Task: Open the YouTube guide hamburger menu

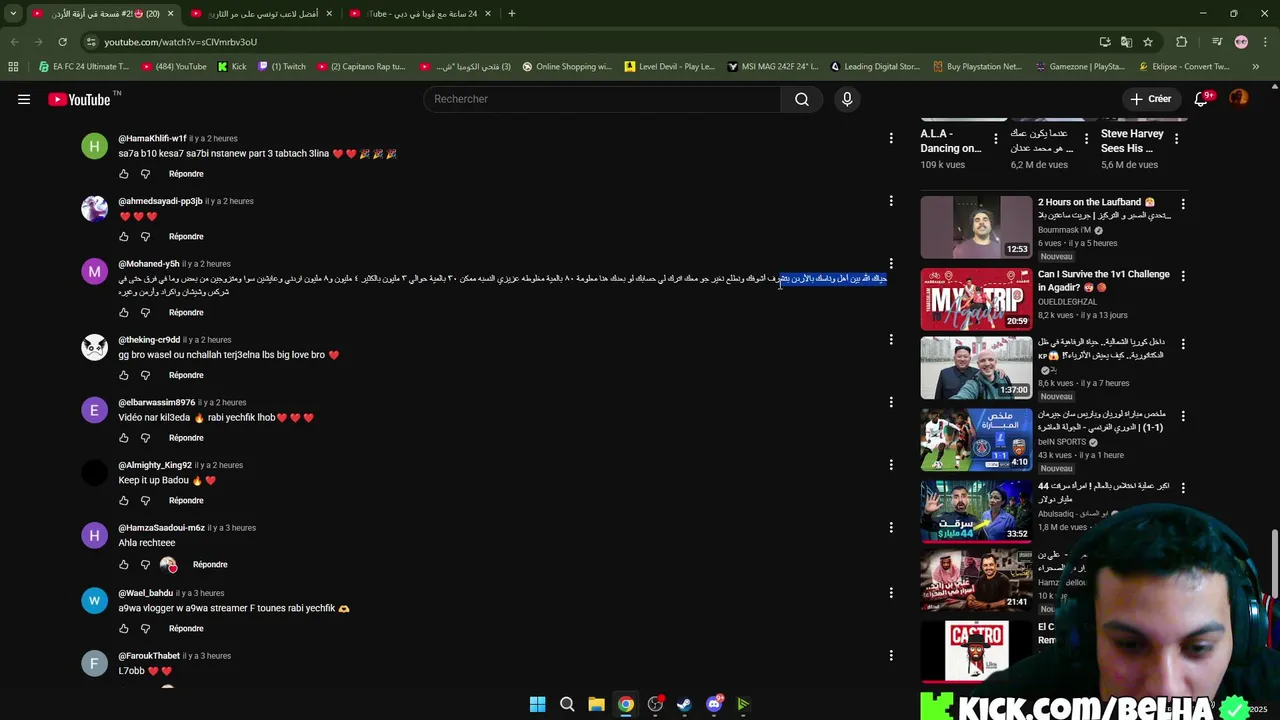Action: coord(24,99)
